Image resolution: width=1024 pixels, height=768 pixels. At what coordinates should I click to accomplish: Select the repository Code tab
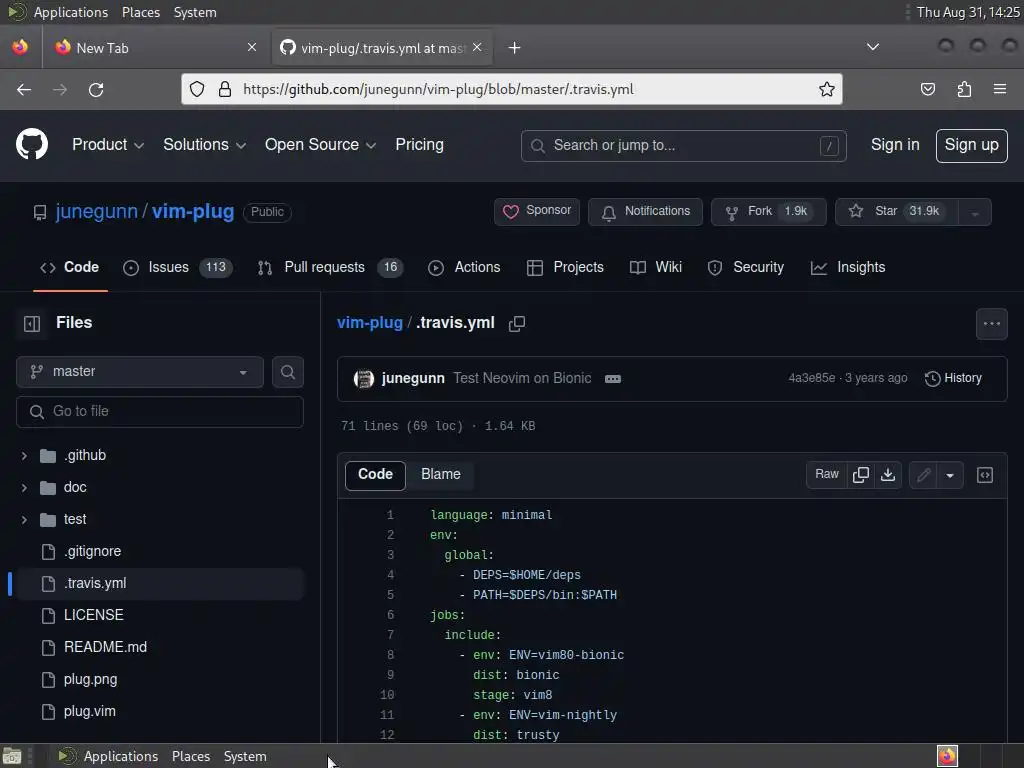coord(70,268)
